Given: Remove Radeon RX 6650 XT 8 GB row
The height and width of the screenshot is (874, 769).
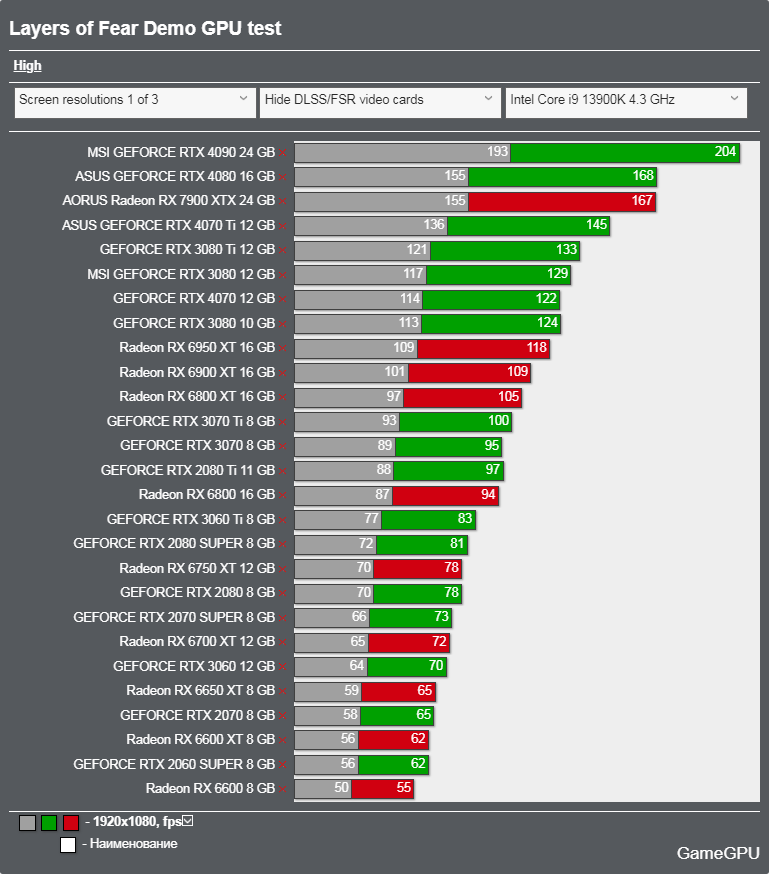Looking at the screenshot, I should pos(283,691).
